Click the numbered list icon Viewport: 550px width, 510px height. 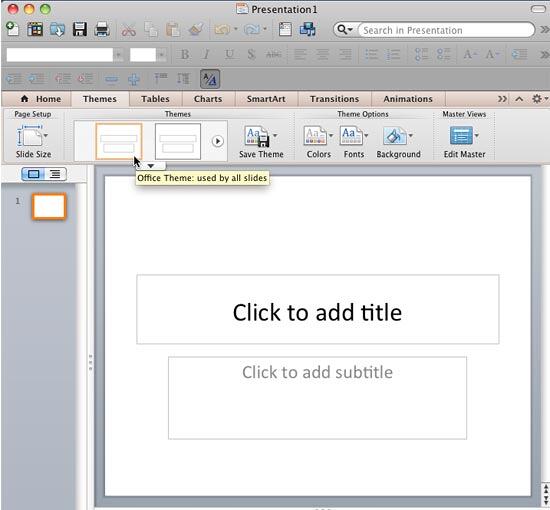(393, 54)
